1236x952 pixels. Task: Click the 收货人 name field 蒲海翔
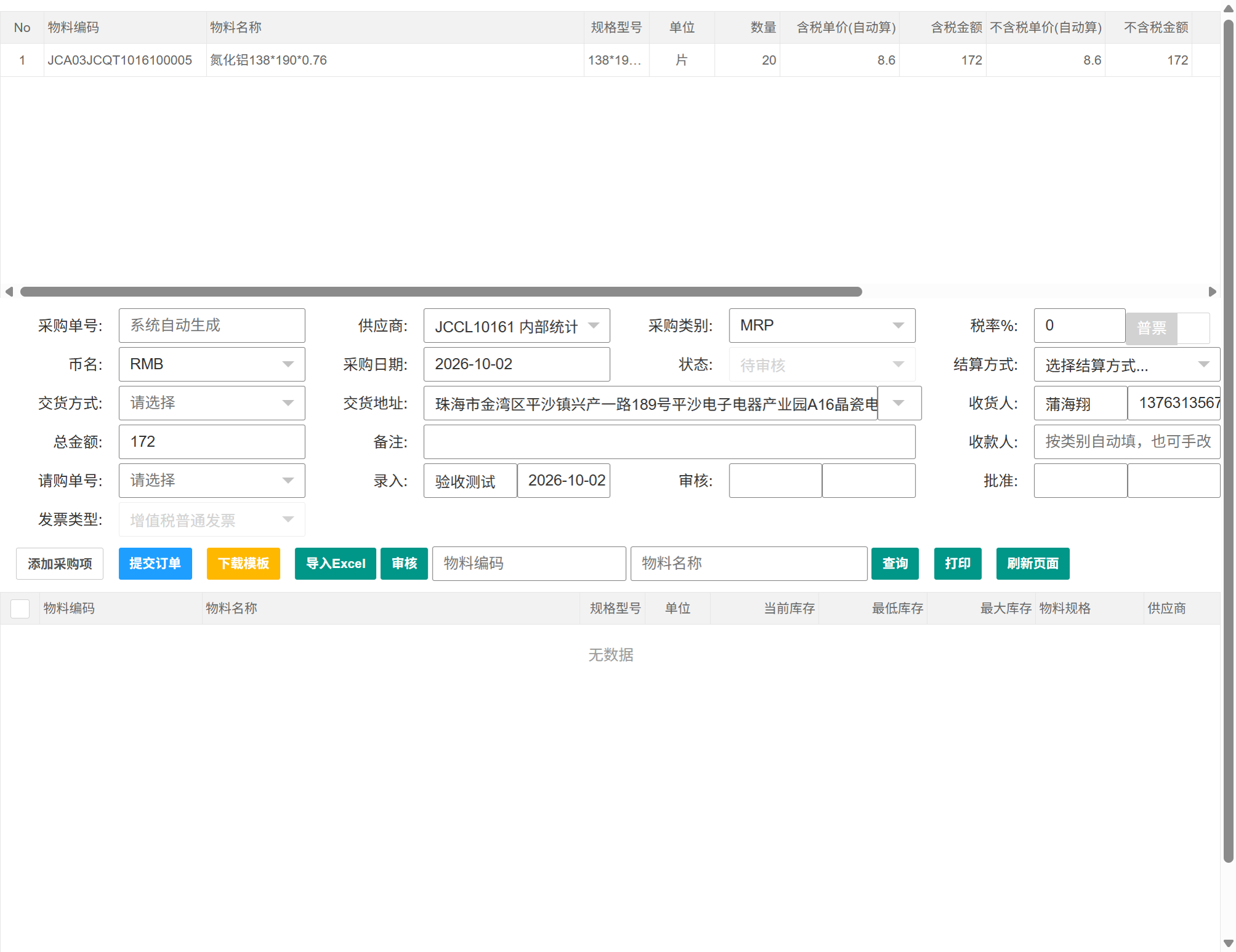1080,403
